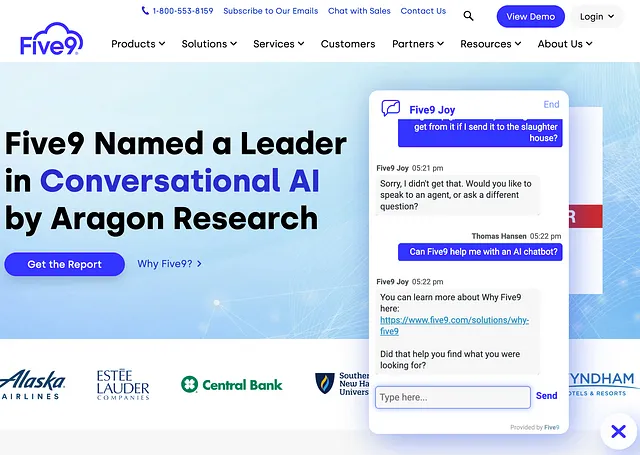This screenshot has height=455, width=640.
Task: Open Subscribe to Our Emails link
Action: (x=271, y=11)
